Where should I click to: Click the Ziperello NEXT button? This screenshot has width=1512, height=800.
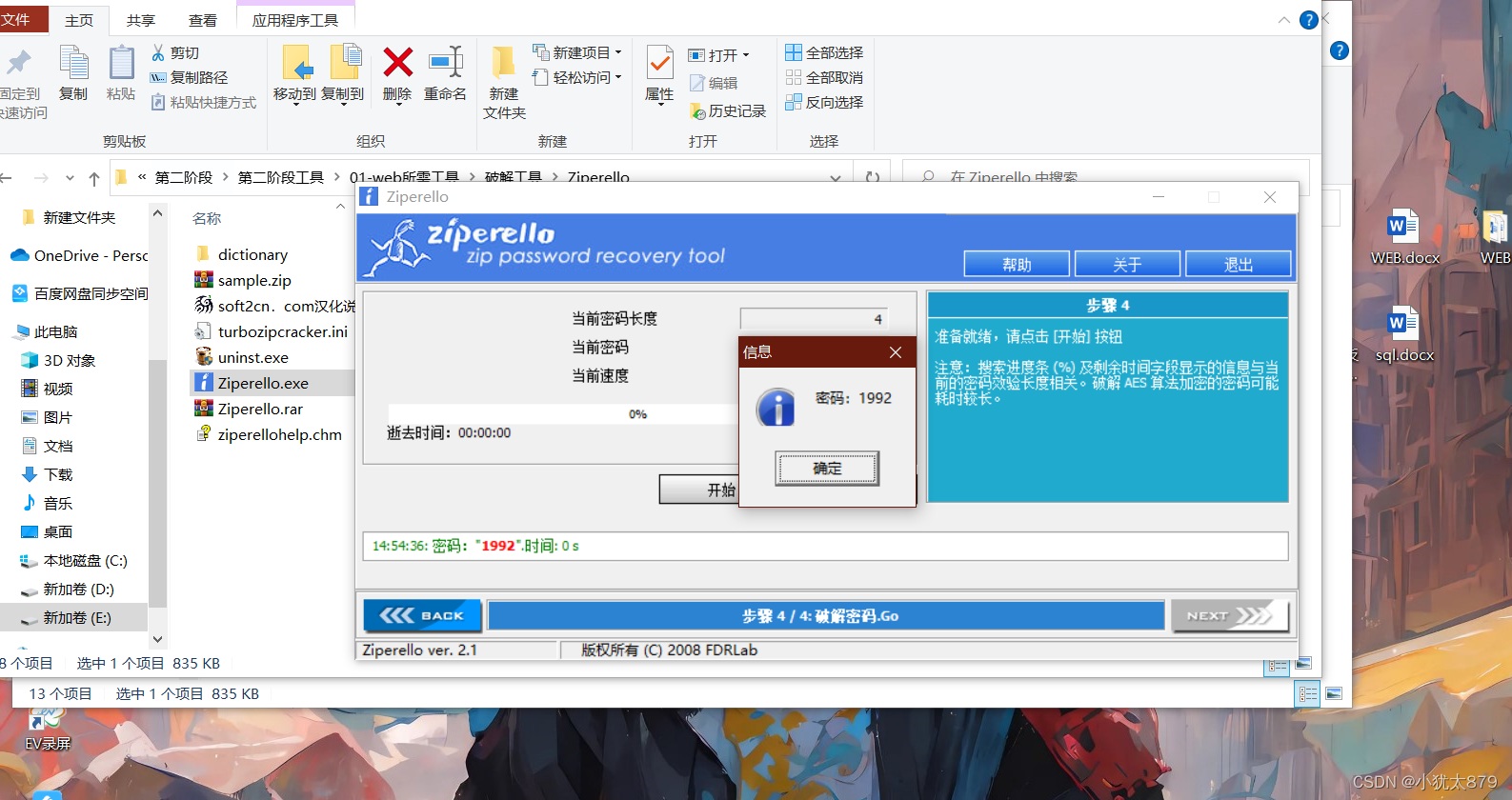1230,615
